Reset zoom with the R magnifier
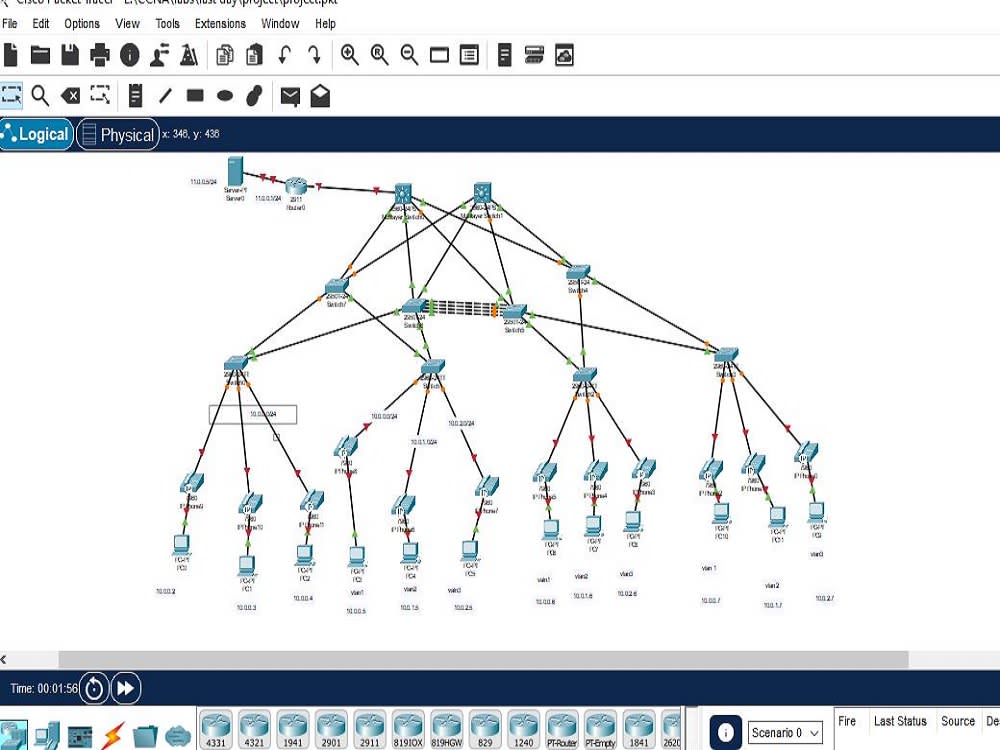This screenshot has height=750, width=1000. [379, 55]
